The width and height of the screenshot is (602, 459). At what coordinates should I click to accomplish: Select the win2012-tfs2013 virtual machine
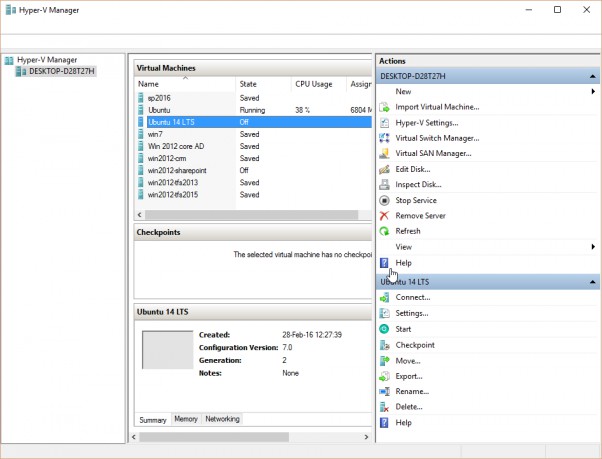pyautogui.click(x=253, y=183)
